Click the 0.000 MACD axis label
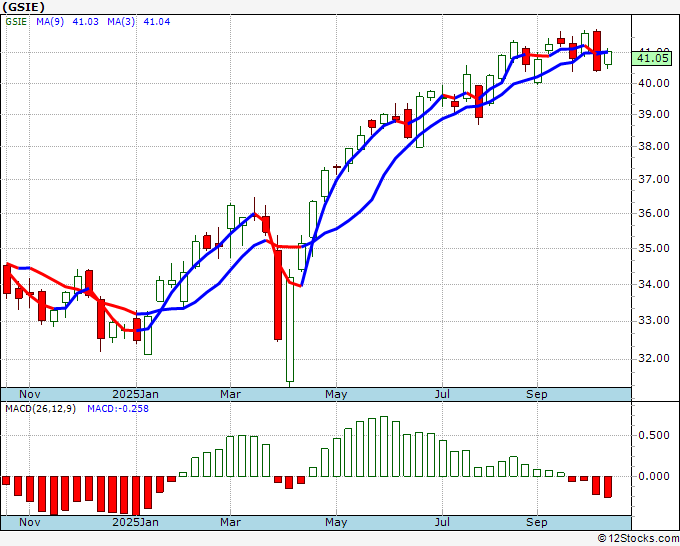 click(654, 476)
